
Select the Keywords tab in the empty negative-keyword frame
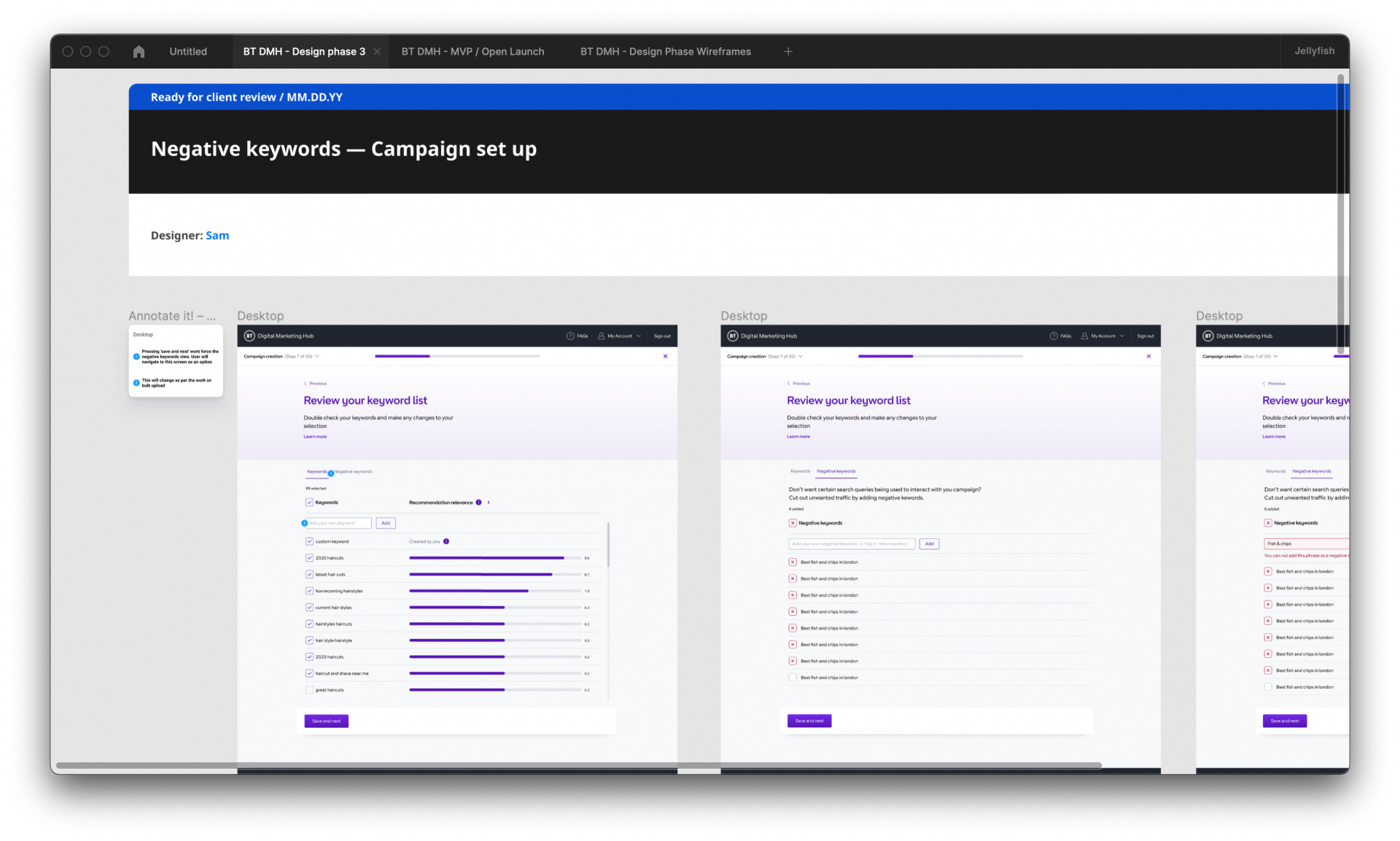click(x=801, y=472)
